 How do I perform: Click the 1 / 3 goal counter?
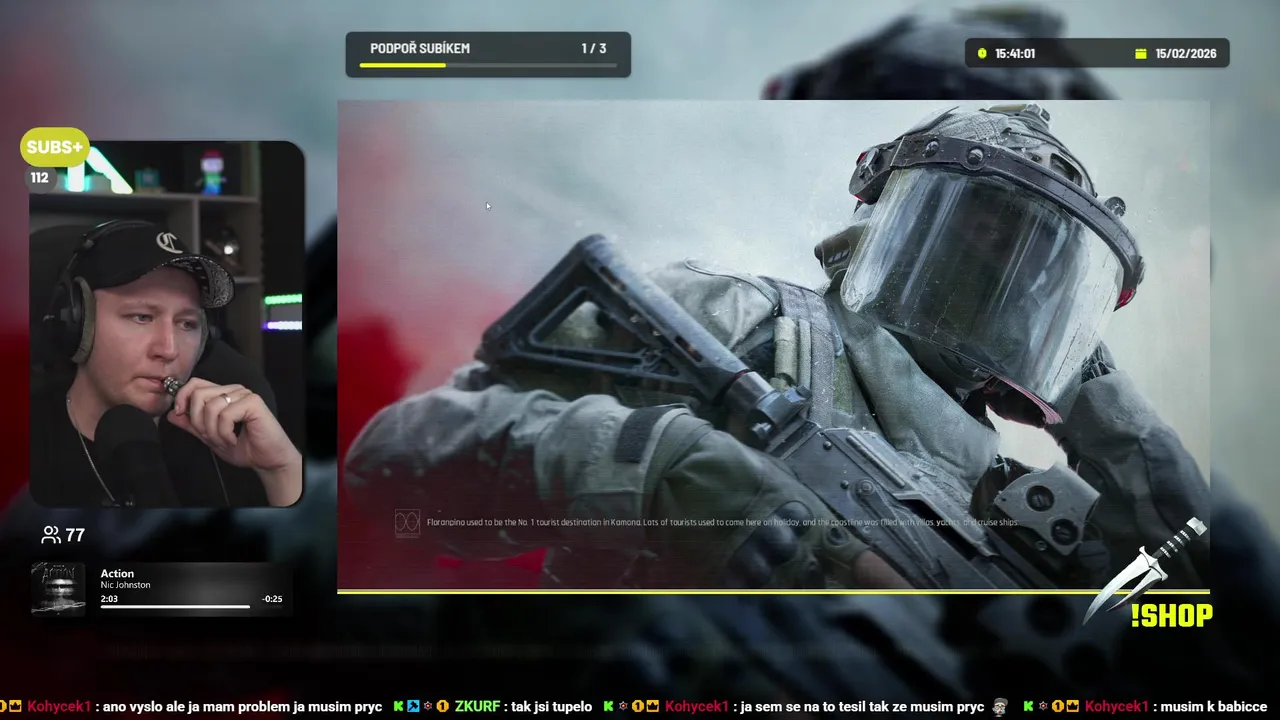click(x=594, y=48)
